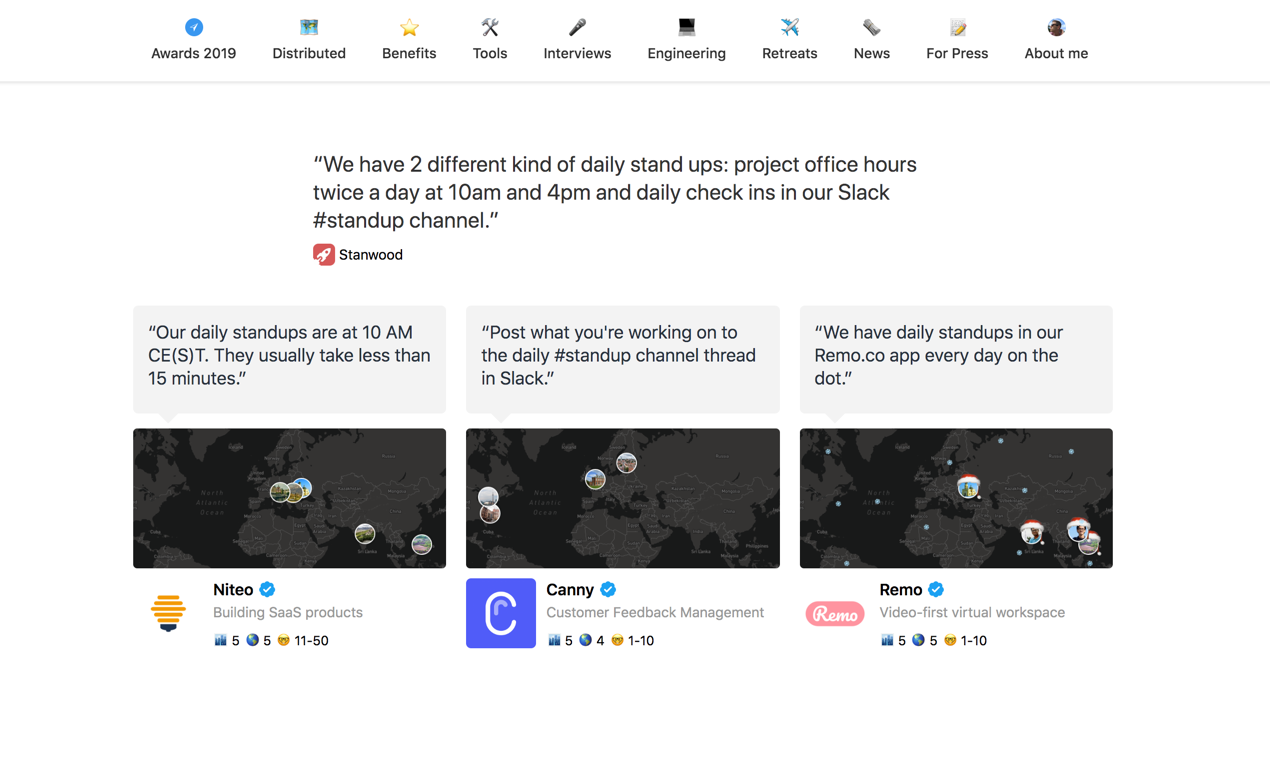This screenshot has width=1270, height=760.
Task: Click the Niteo honeycomb logo
Action: pyautogui.click(x=168, y=613)
